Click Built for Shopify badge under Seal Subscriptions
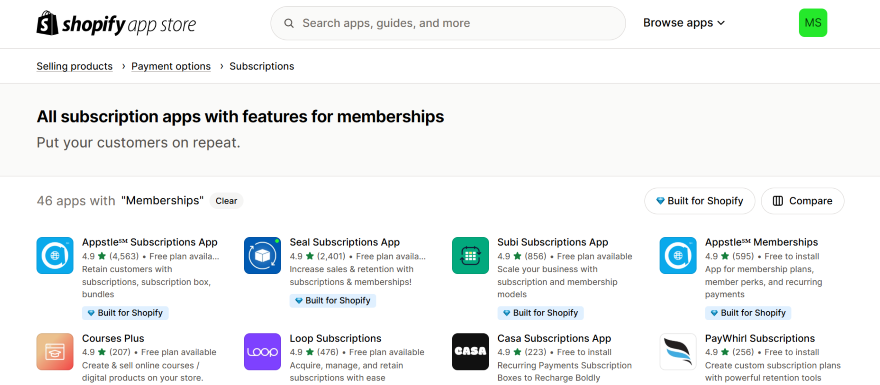 point(333,301)
